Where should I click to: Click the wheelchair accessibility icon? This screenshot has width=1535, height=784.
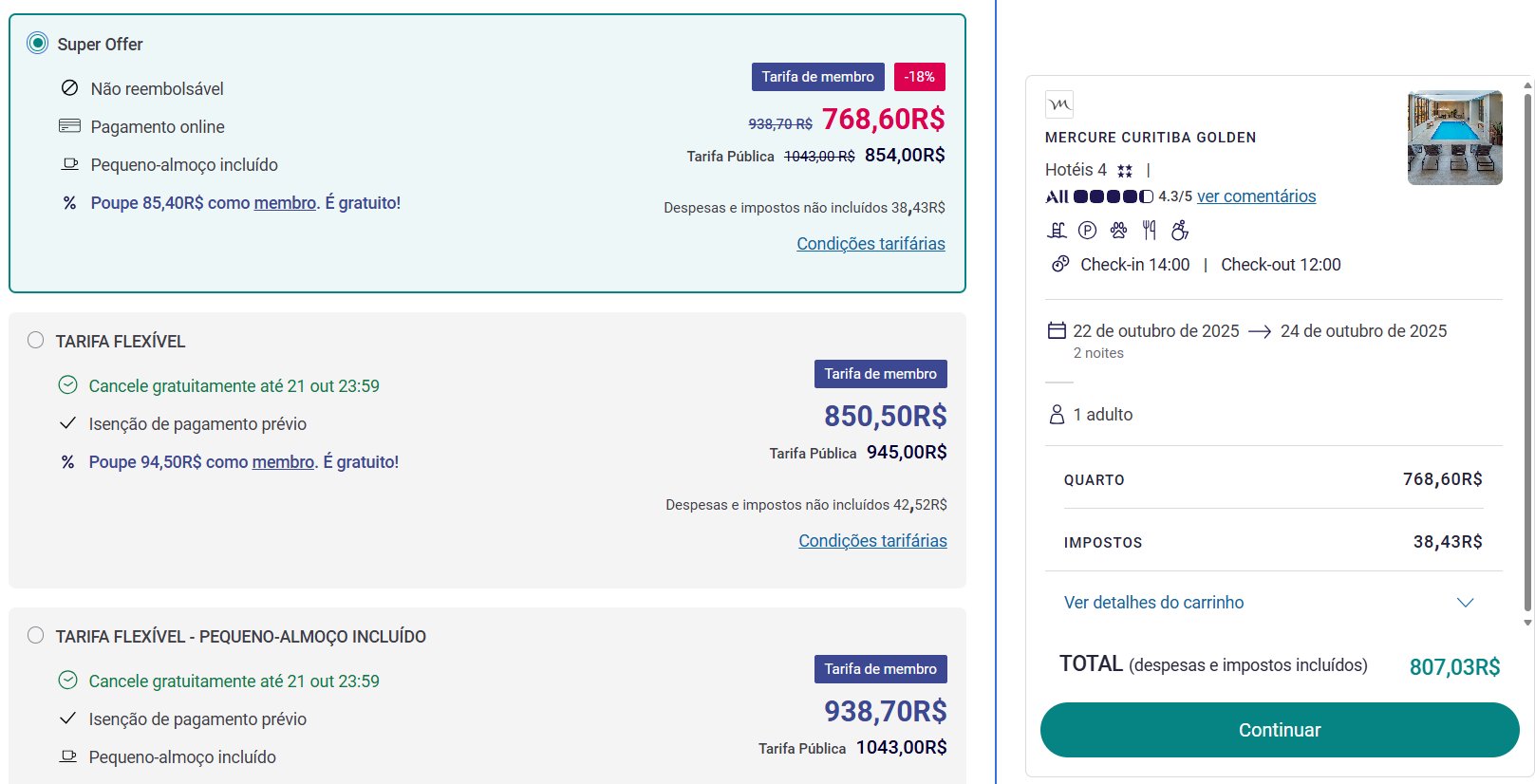[x=1180, y=230]
